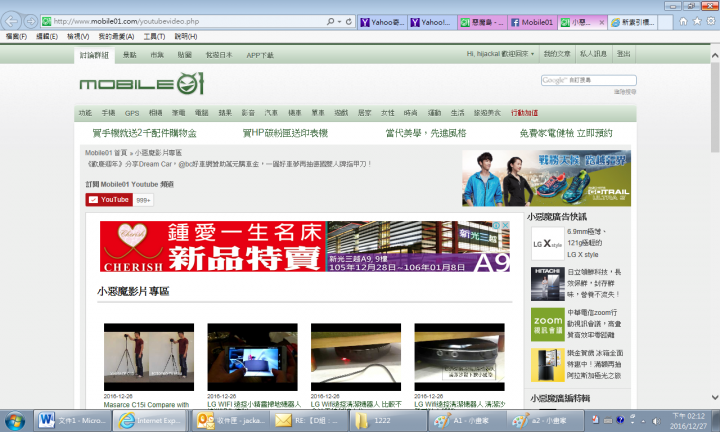Image resolution: width=720 pixels, height=432 pixels.
Task: Open the 買手機就送2千配件購物金 promo link
Action: (x=145, y=133)
